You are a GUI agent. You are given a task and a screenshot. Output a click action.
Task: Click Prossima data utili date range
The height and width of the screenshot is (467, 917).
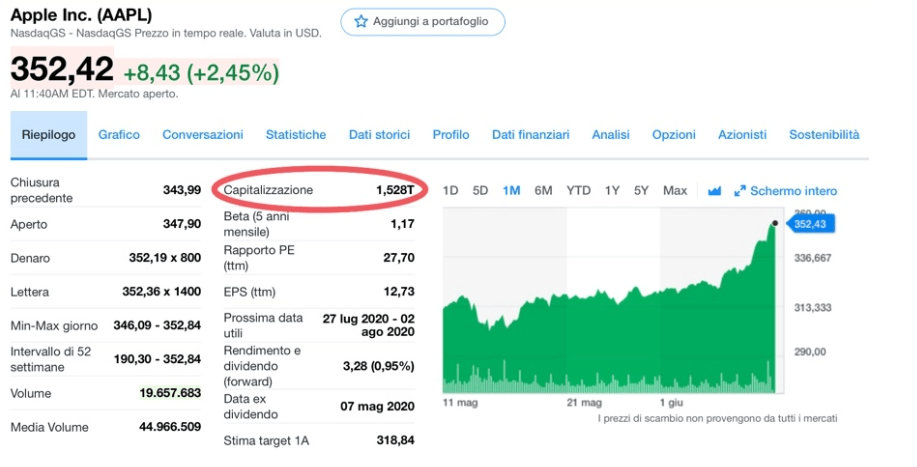tap(368, 326)
